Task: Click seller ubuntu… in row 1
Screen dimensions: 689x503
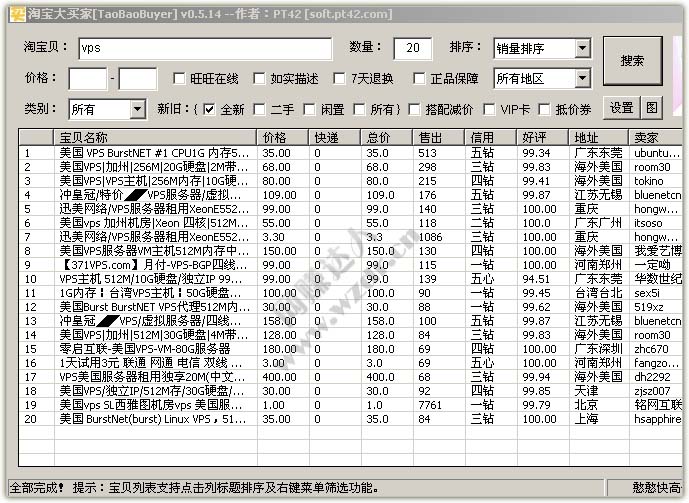Action: click(657, 153)
